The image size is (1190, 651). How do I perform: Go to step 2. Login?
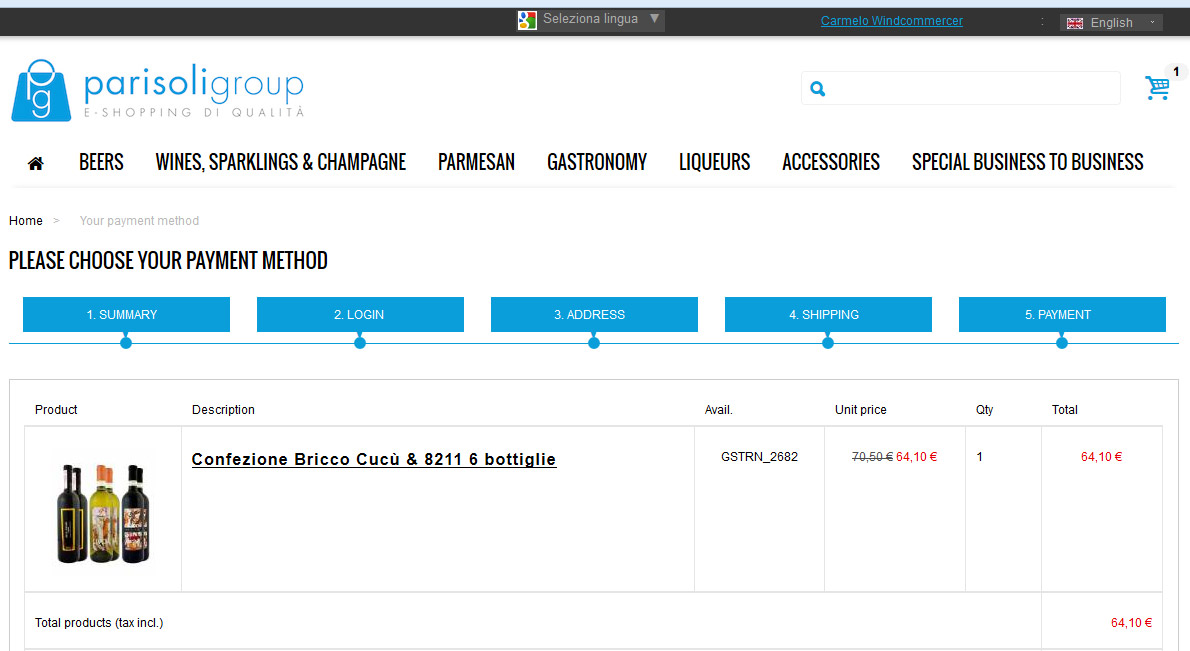click(360, 314)
